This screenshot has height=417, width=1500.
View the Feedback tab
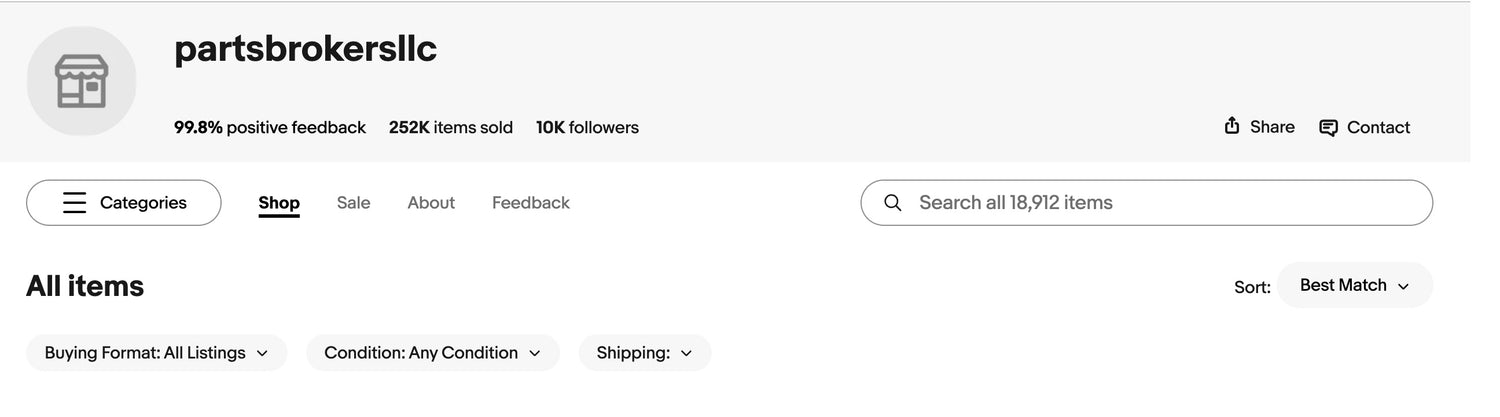point(531,203)
